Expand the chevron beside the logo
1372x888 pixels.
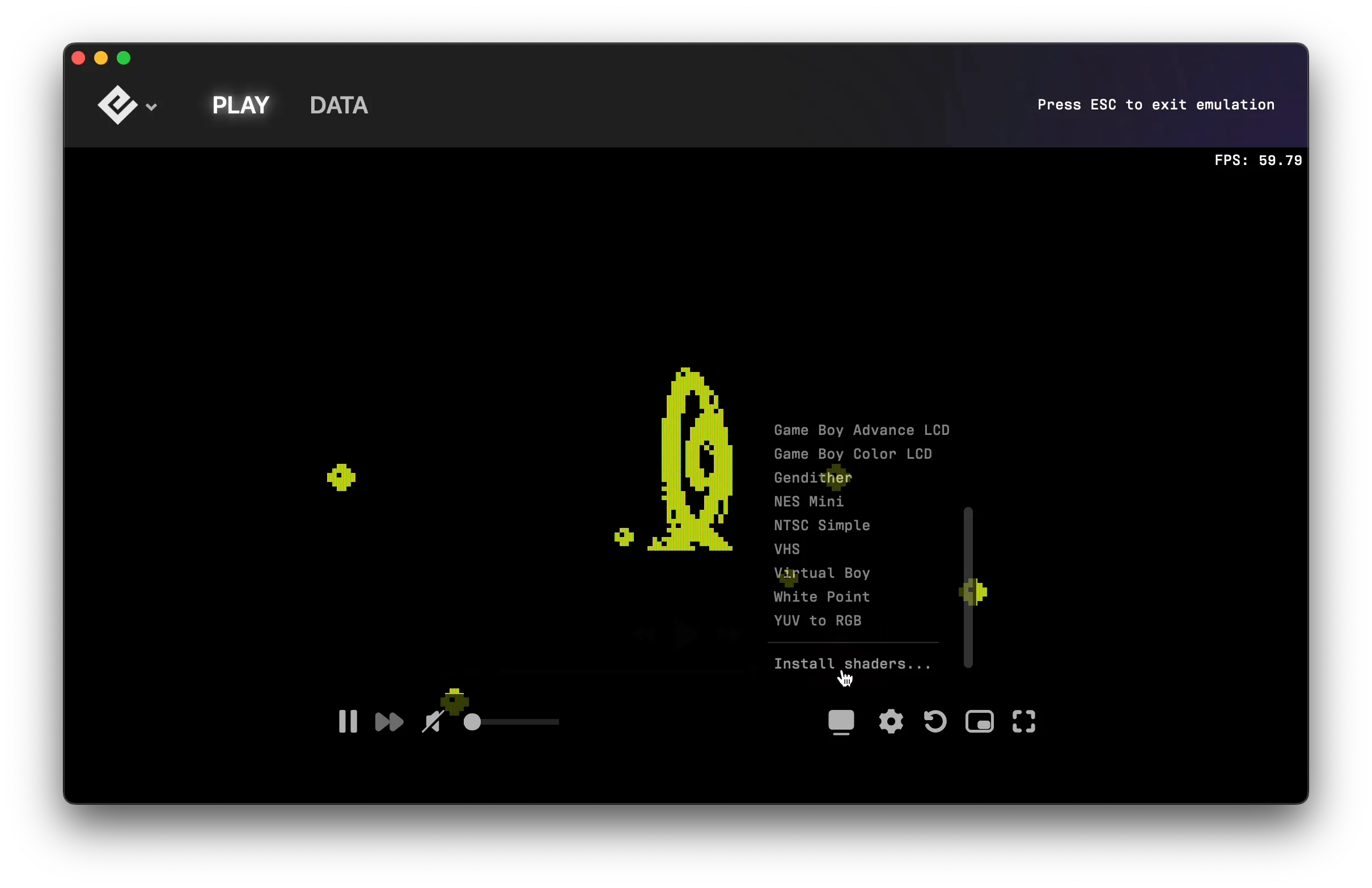coord(151,107)
